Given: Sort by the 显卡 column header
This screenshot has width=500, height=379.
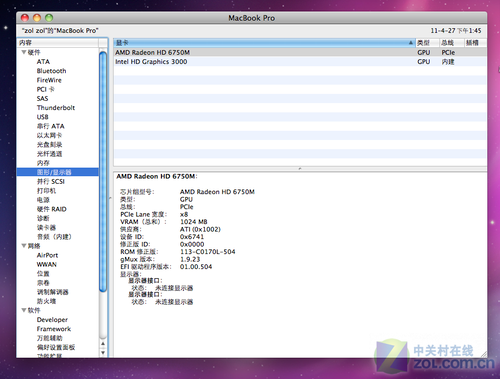Looking at the screenshot, I should (x=264, y=43).
